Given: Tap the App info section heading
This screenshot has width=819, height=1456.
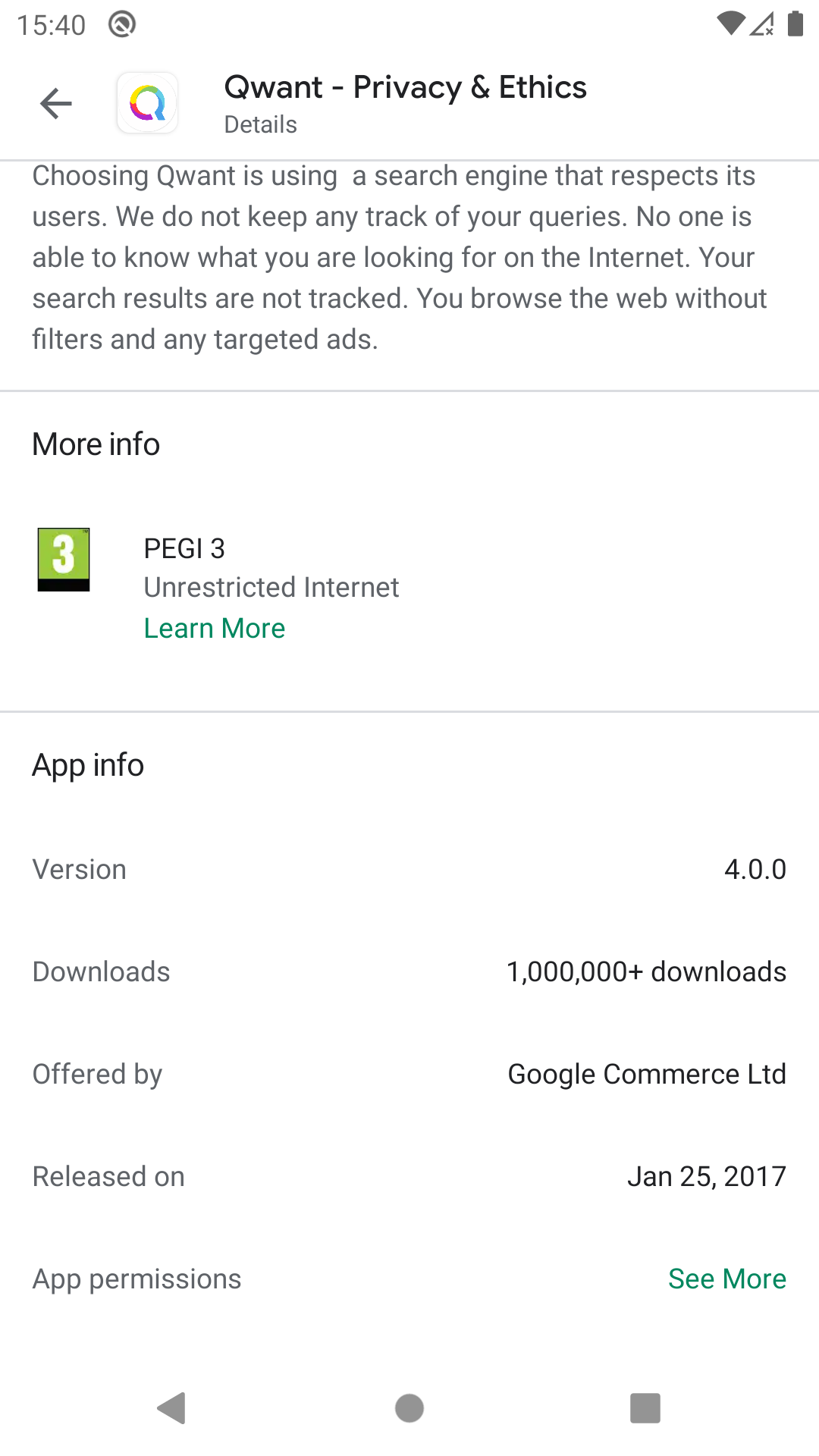Looking at the screenshot, I should coord(88,765).
